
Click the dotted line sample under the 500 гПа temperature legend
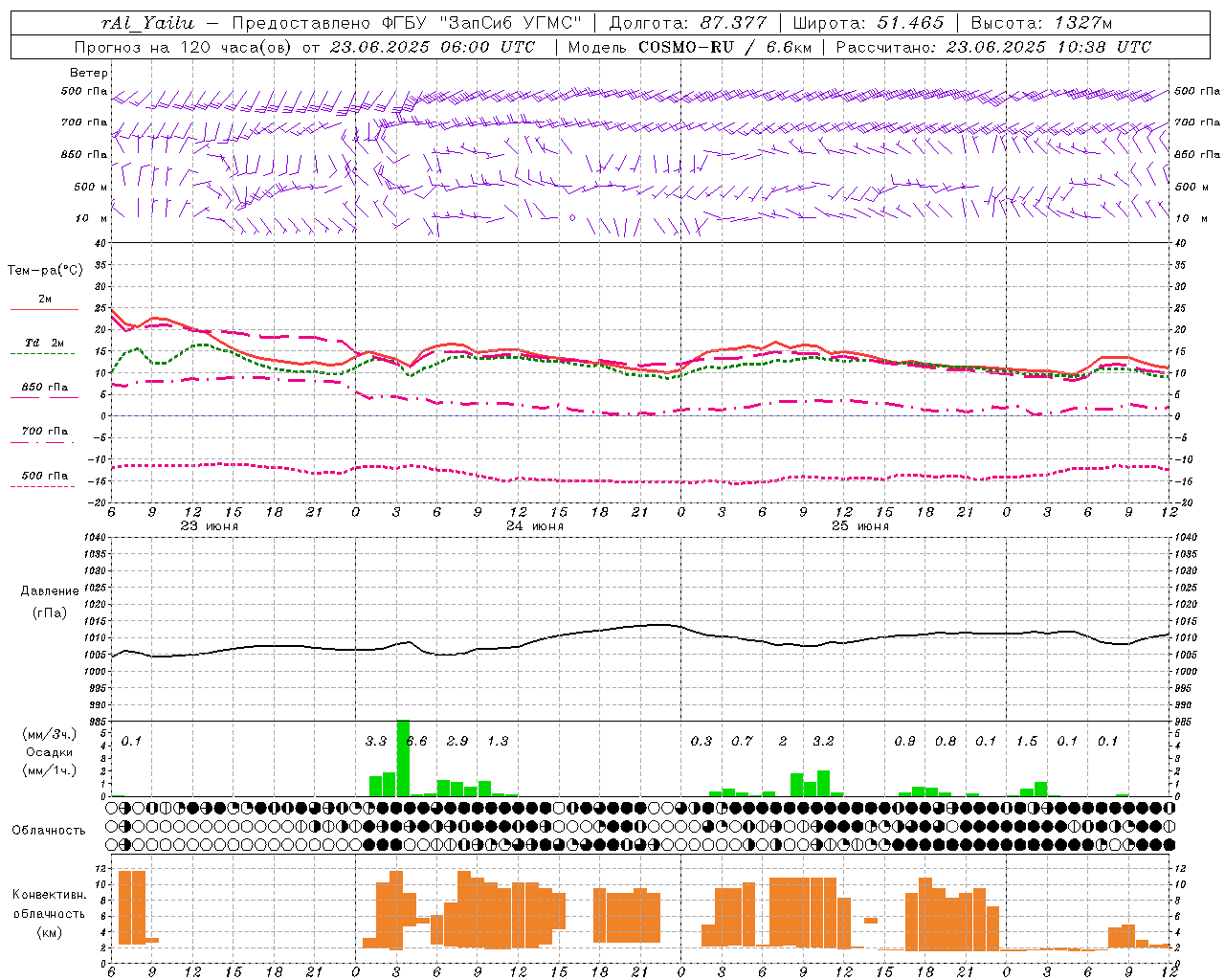point(43,486)
